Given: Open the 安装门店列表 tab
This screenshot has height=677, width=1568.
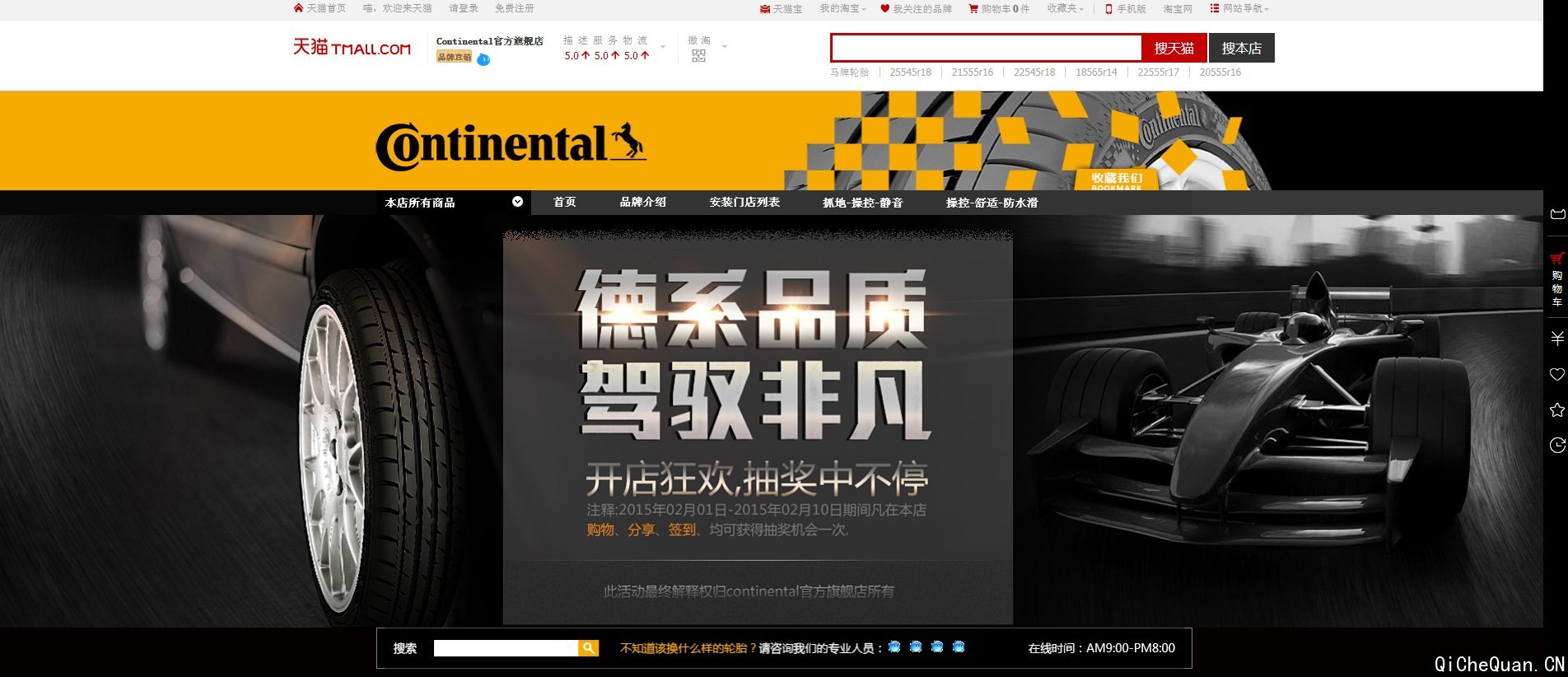Looking at the screenshot, I should click(744, 203).
